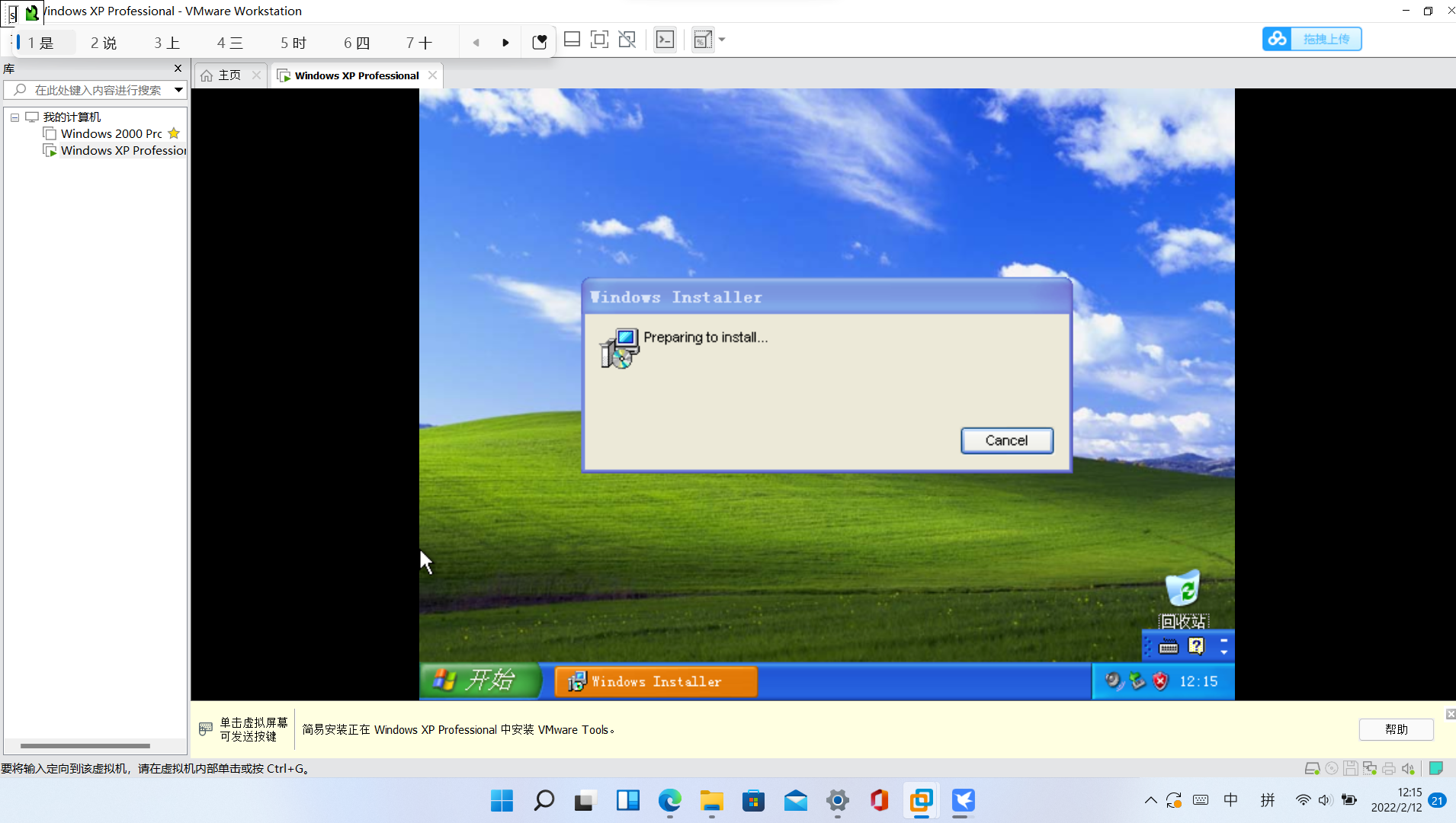Select Windows 2000 Professional VM in library

(111, 133)
